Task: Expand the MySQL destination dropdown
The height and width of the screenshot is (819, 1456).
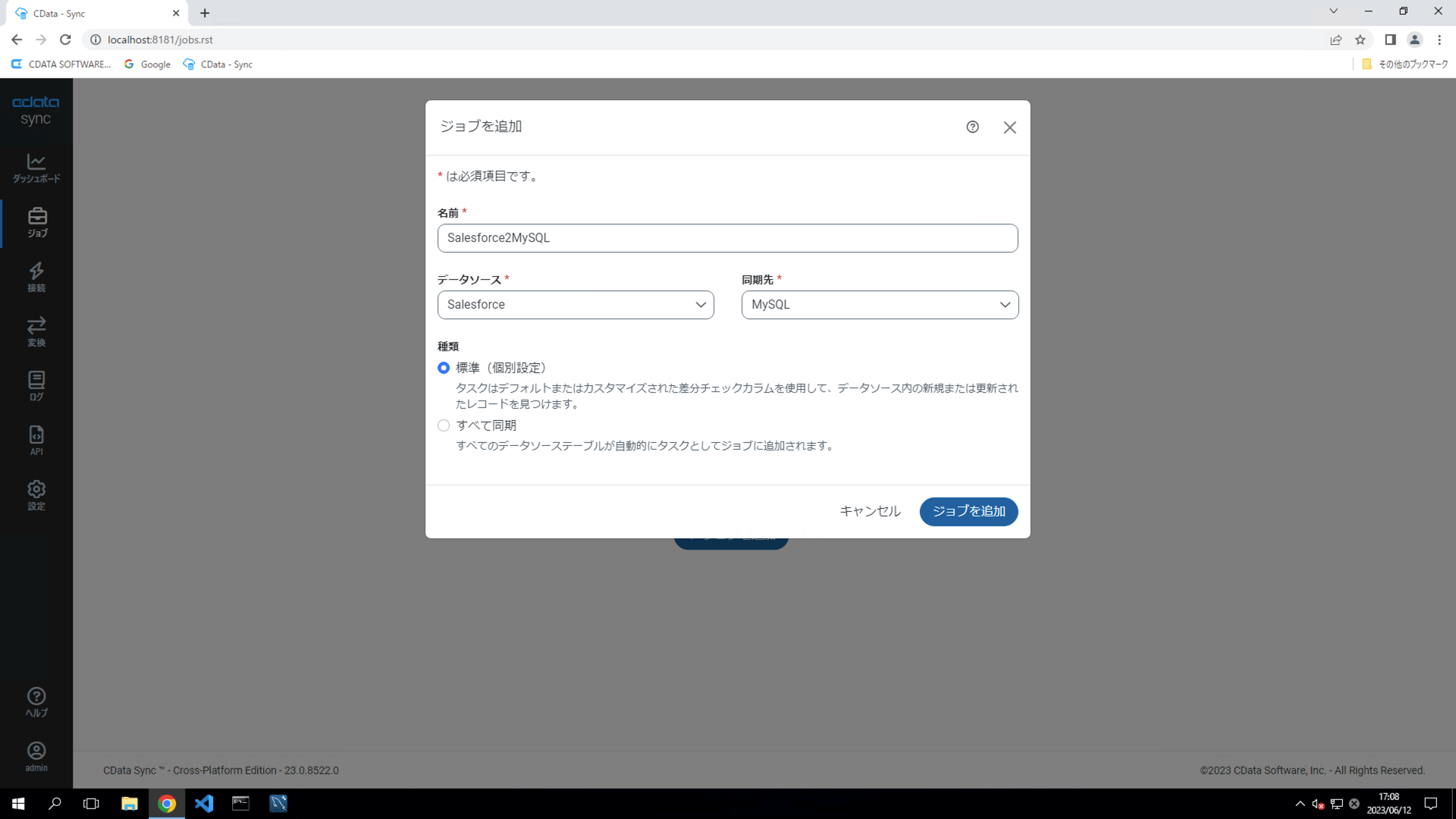Action: [x=880, y=305]
